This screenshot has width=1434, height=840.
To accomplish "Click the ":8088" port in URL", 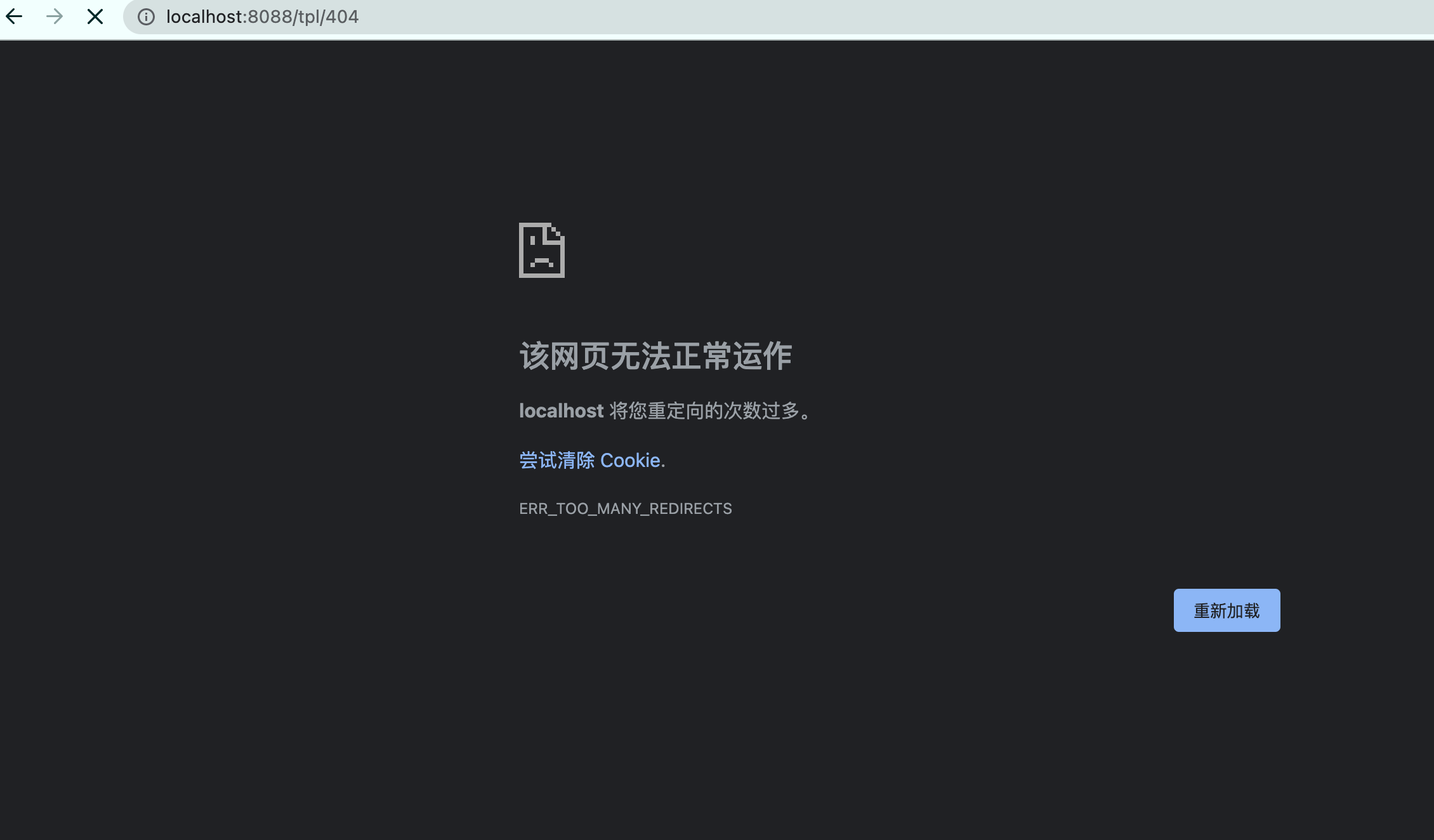I will pyautogui.click(x=268, y=16).
